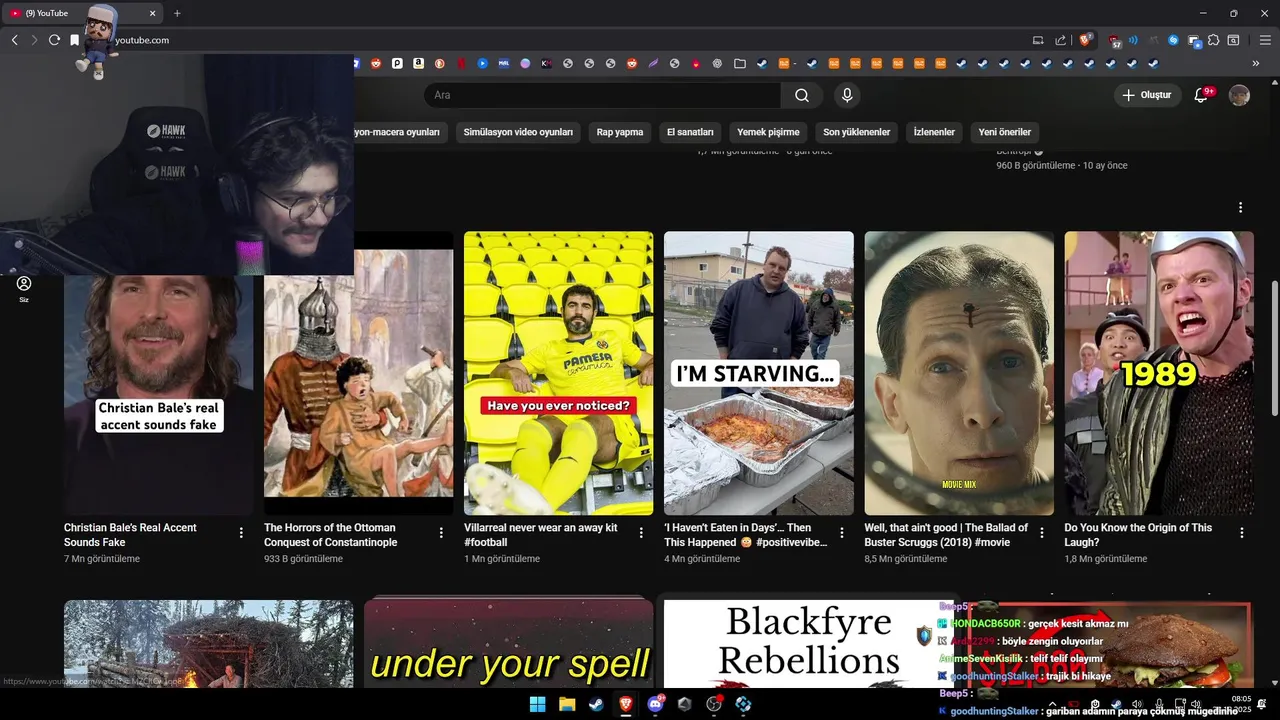Open the 'Siz' sidebar item

coord(24,289)
